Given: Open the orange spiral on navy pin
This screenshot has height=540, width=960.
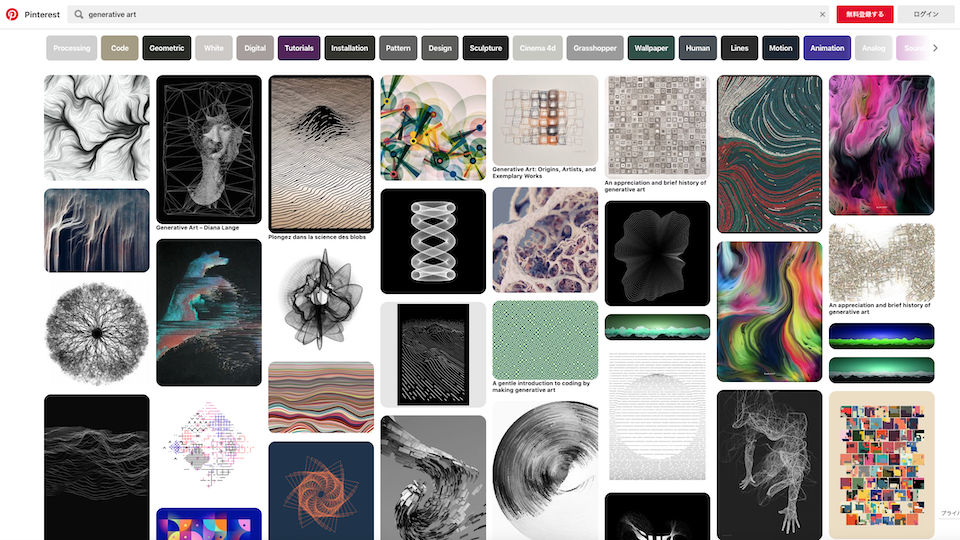Looking at the screenshot, I should click(x=321, y=490).
